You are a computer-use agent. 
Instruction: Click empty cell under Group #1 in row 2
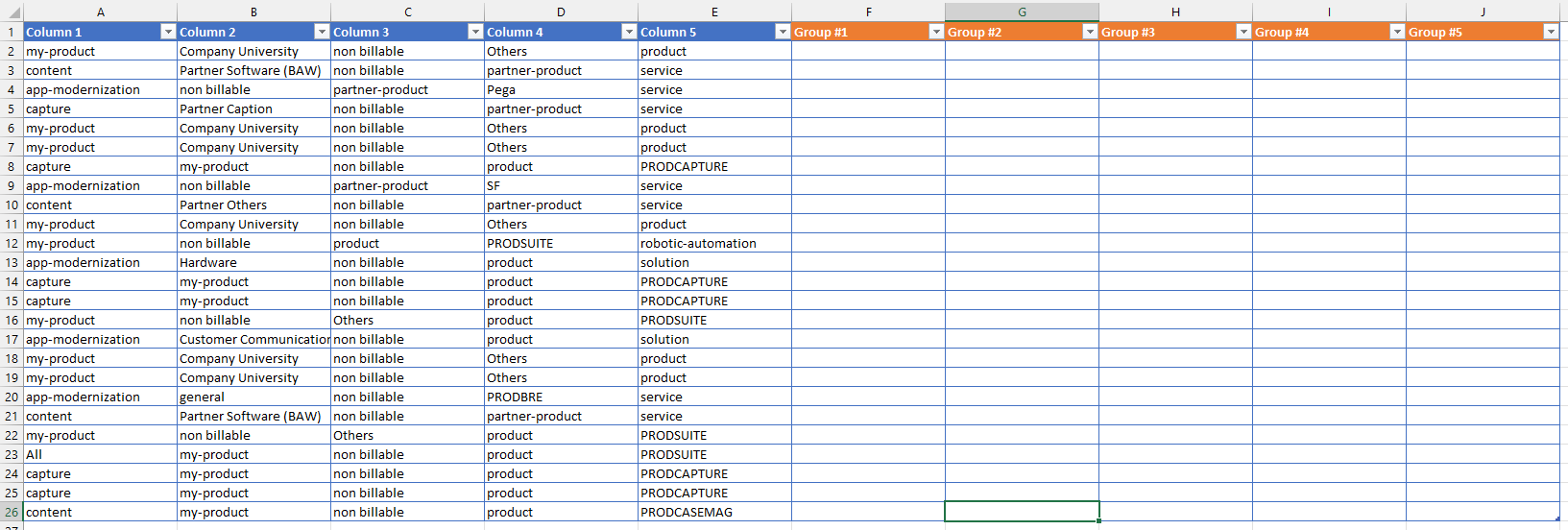pyautogui.click(x=869, y=51)
